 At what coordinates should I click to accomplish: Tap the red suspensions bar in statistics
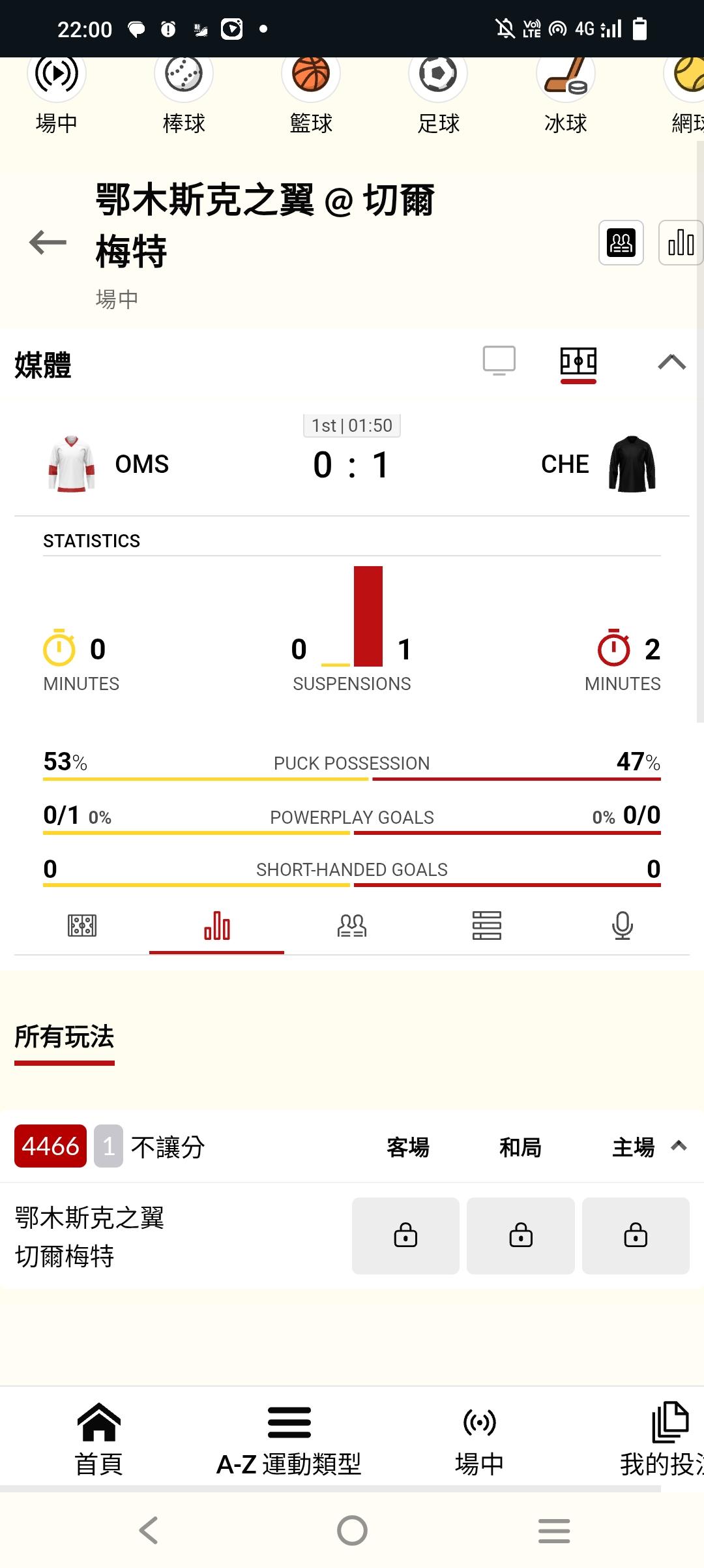[368, 616]
